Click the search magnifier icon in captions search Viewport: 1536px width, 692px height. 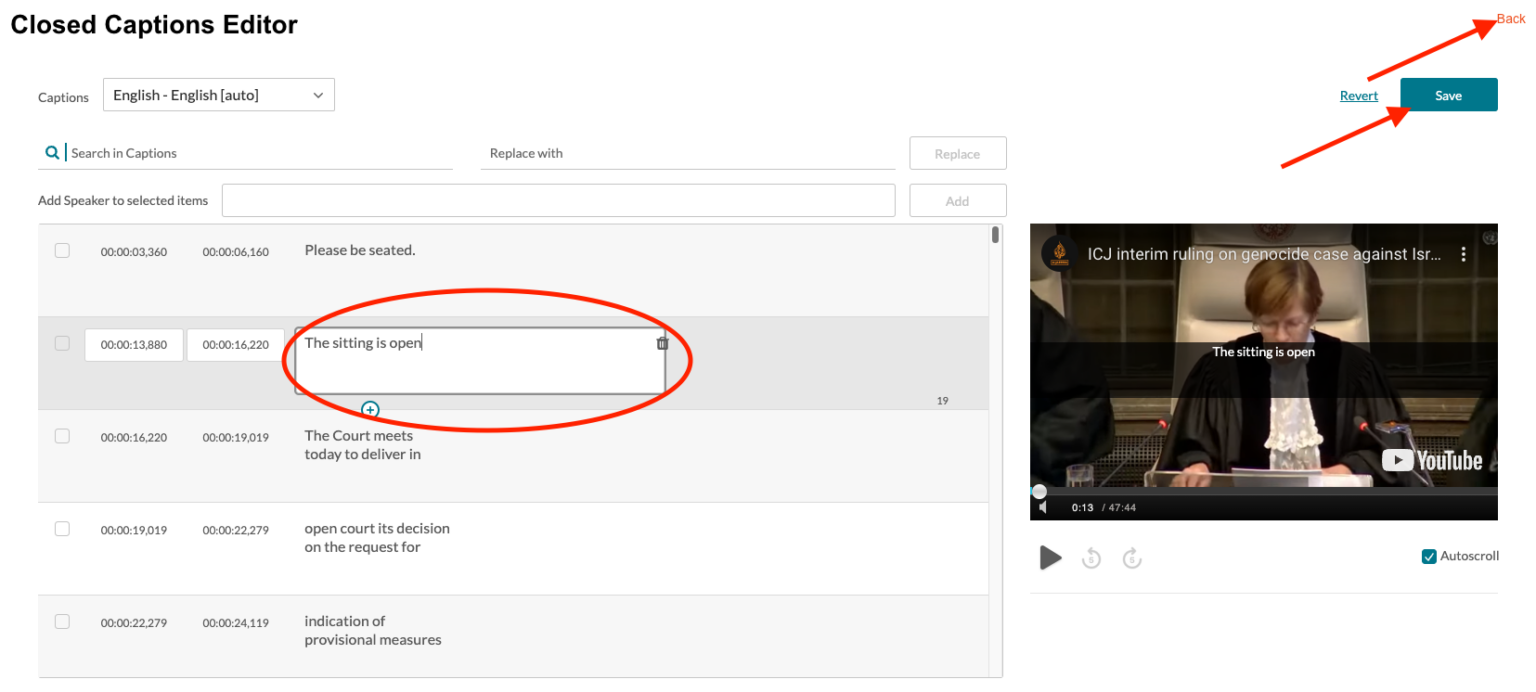pyautogui.click(x=52, y=152)
